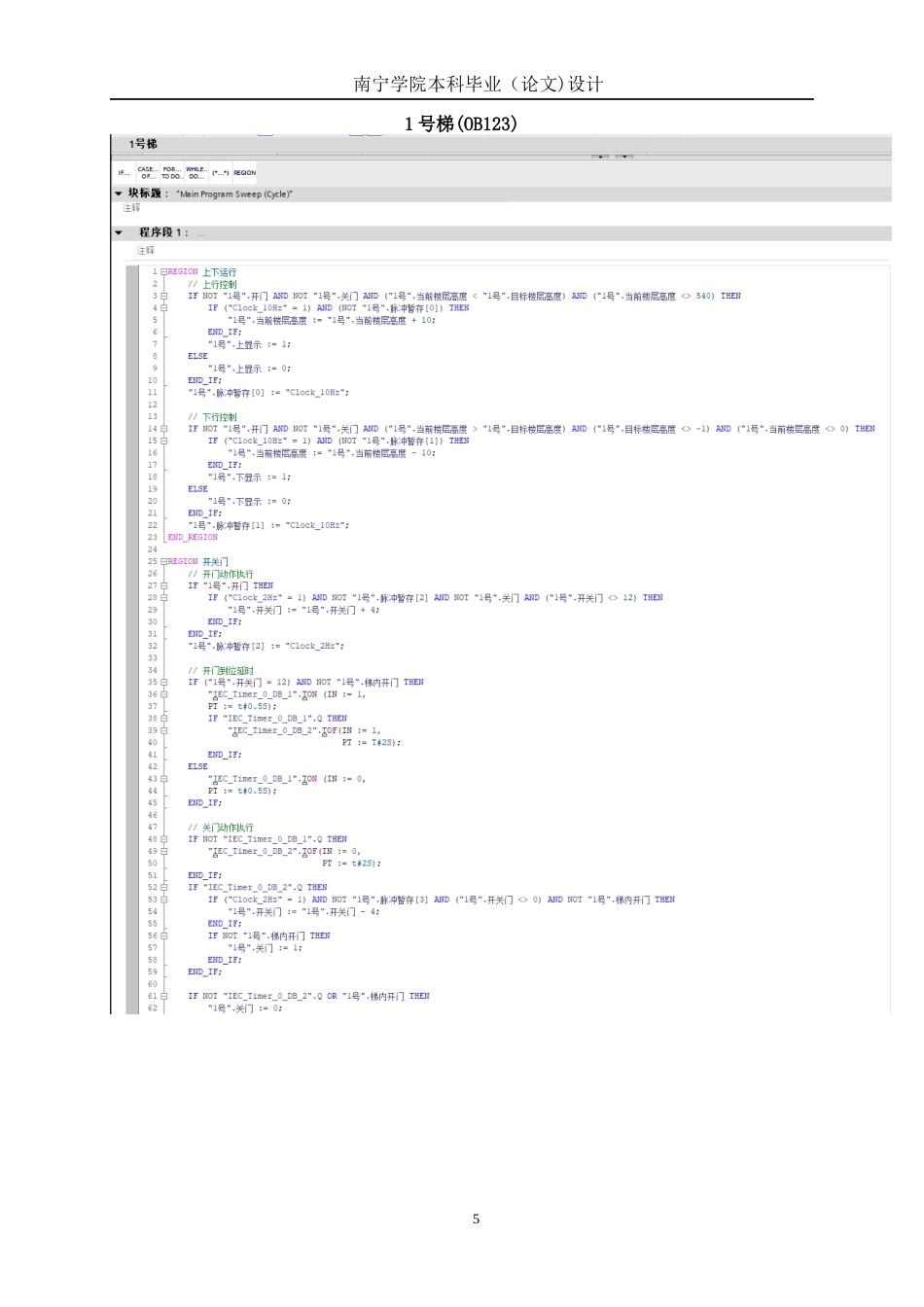The width and height of the screenshot is (924, 1307).
Task: Click the // 上行控制 comment on line 2
Action: click(x=212, y=284)
